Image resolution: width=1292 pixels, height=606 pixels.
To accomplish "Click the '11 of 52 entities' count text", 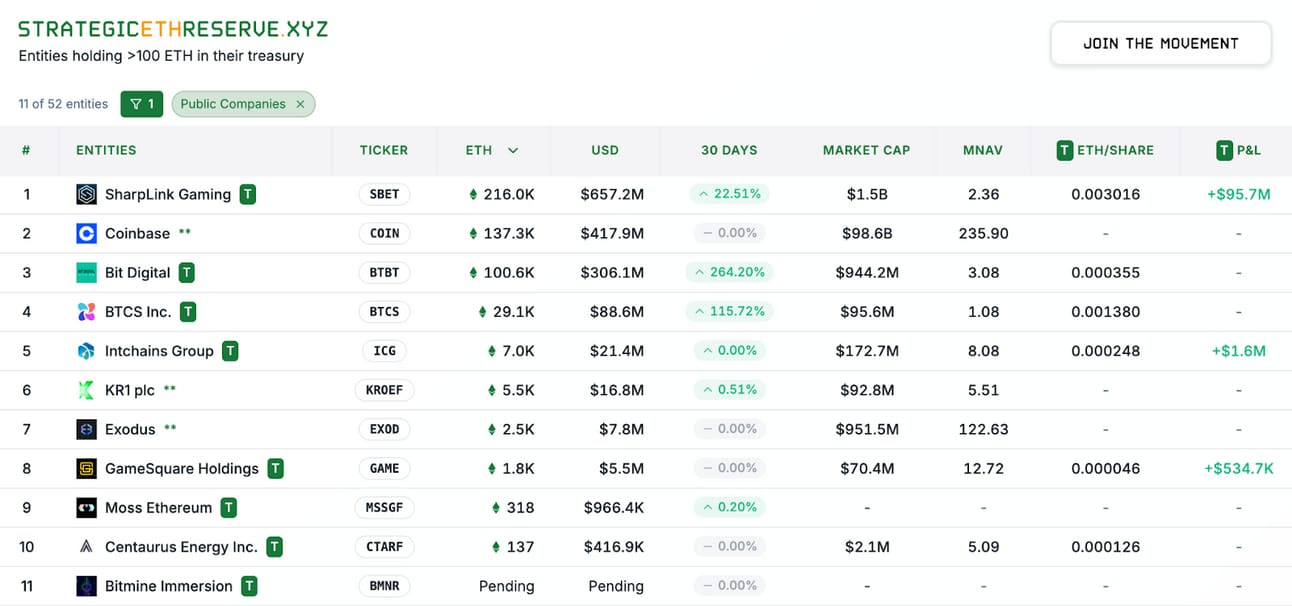I will [x=63, y=104].
